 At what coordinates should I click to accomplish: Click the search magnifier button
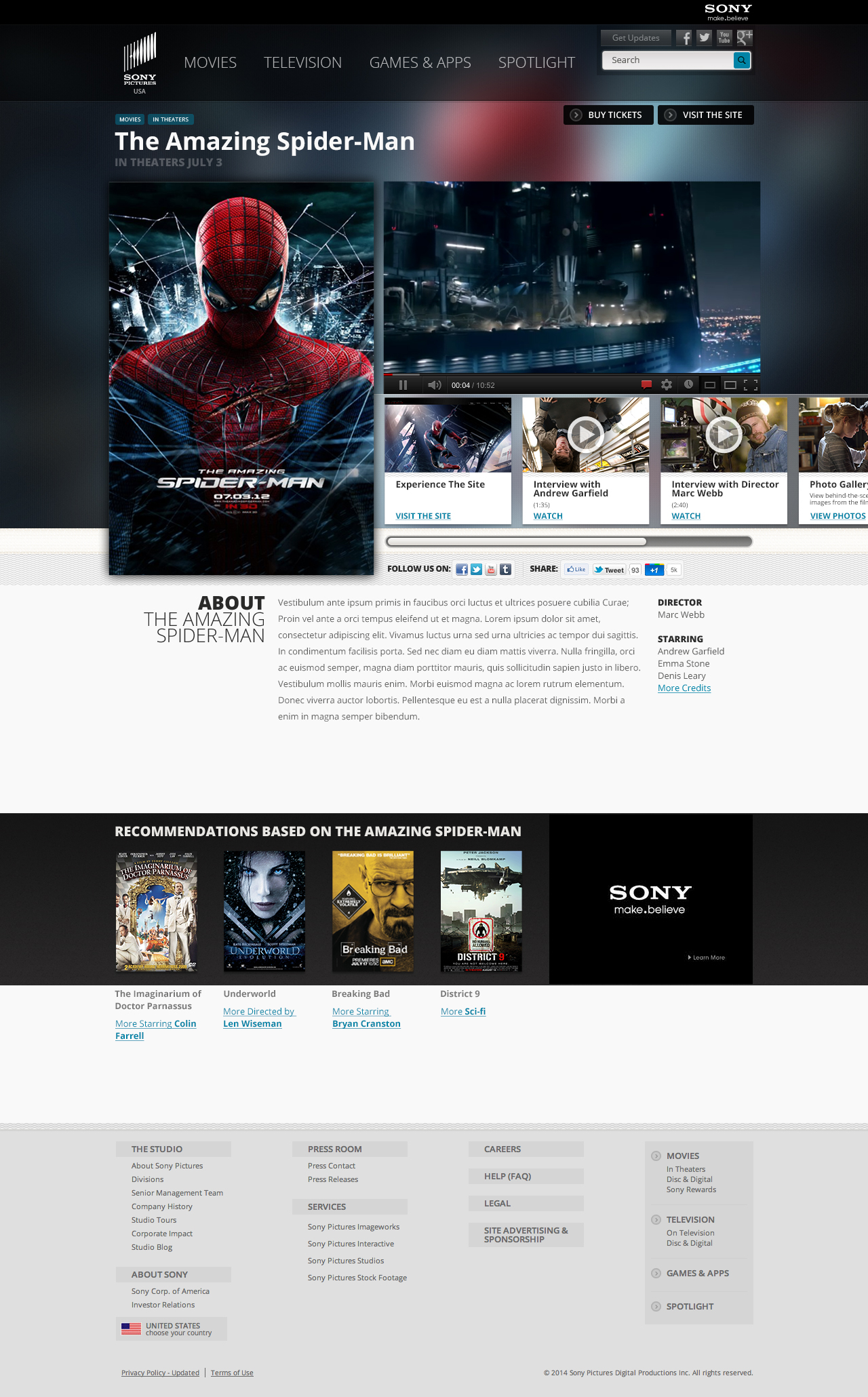(x=742, y=60)
